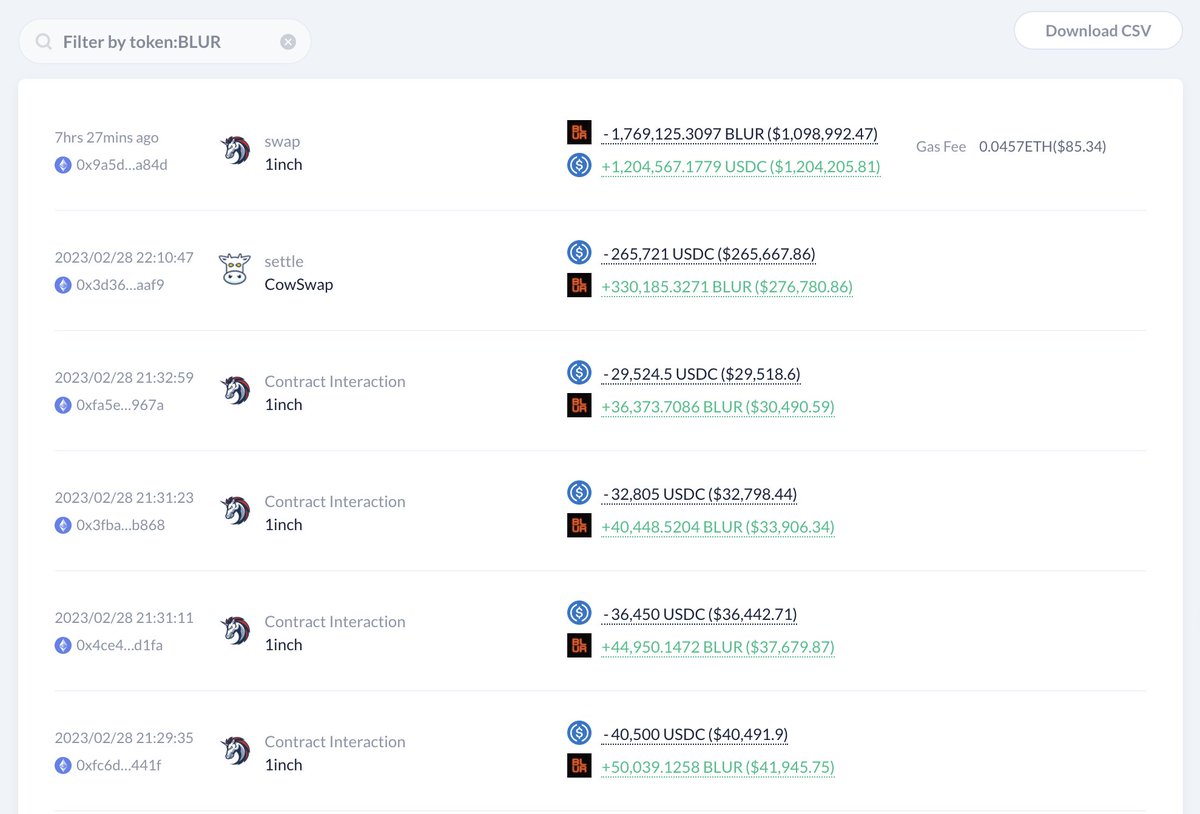
Task: Click BLUR icon beside +44,950.1472 BLUR
Action: click(x=579, y=646)
